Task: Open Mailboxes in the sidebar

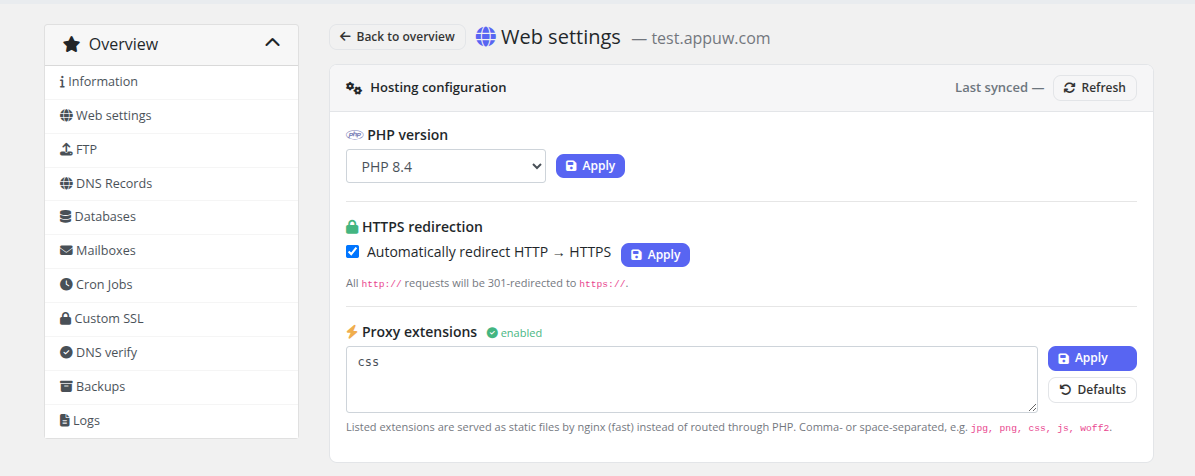Action: (x=171, y=251)
